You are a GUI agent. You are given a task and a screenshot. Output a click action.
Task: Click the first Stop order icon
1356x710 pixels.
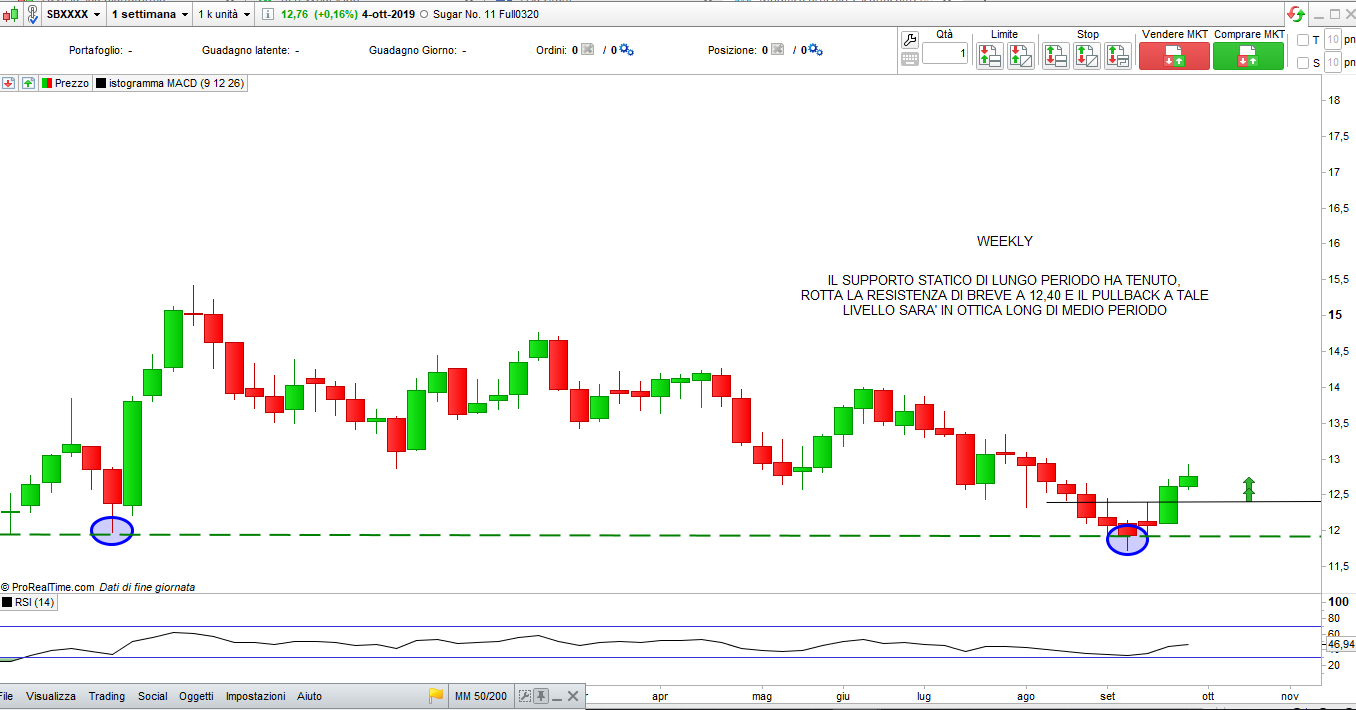(x=1056, y=56)
